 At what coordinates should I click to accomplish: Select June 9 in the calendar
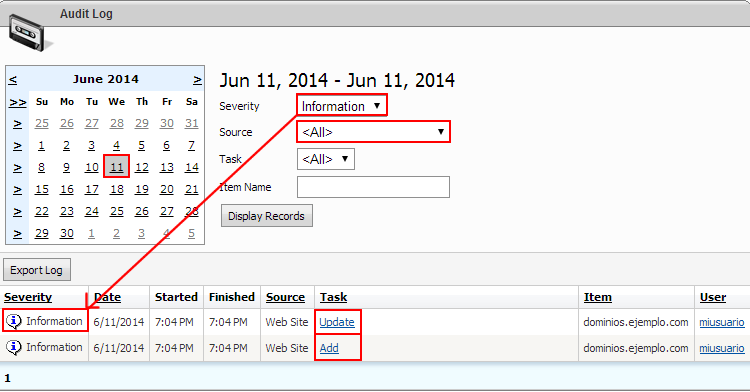pos(66,167)
